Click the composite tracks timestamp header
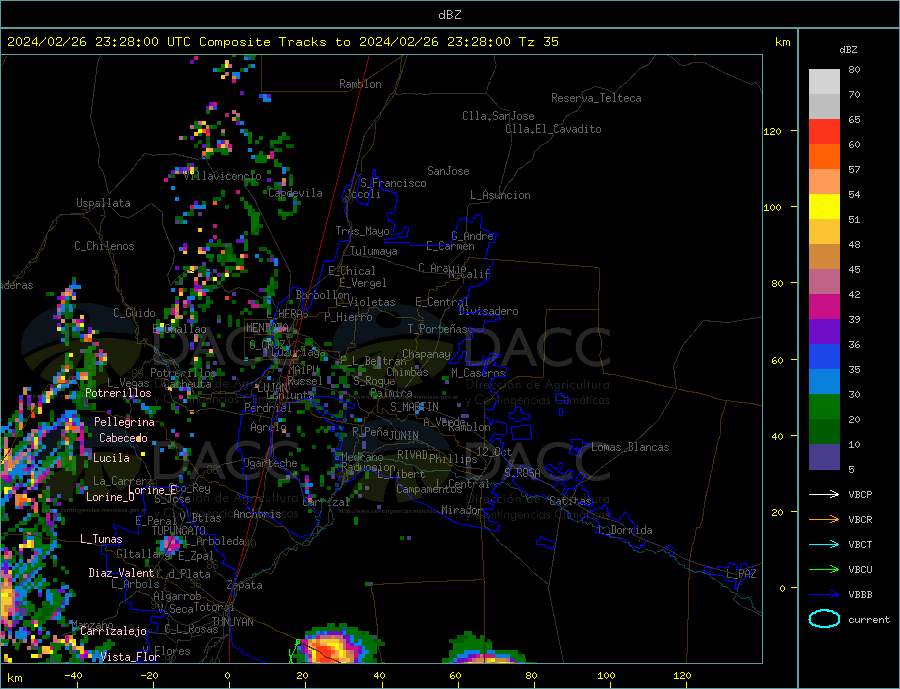900x689 pixels. click(x=282, y=42)
